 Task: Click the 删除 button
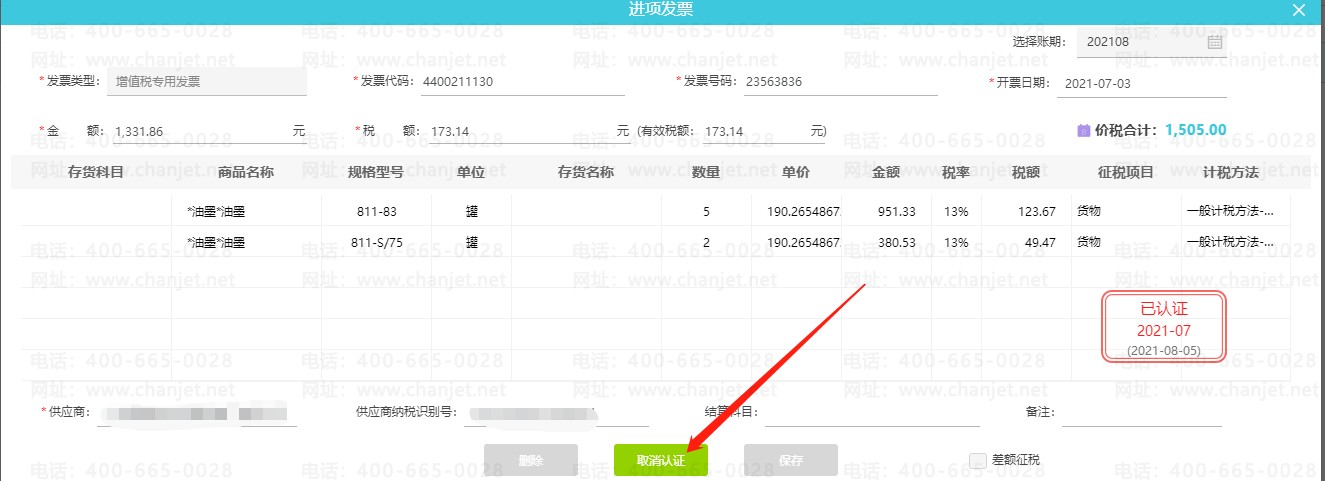pos(531,460)
